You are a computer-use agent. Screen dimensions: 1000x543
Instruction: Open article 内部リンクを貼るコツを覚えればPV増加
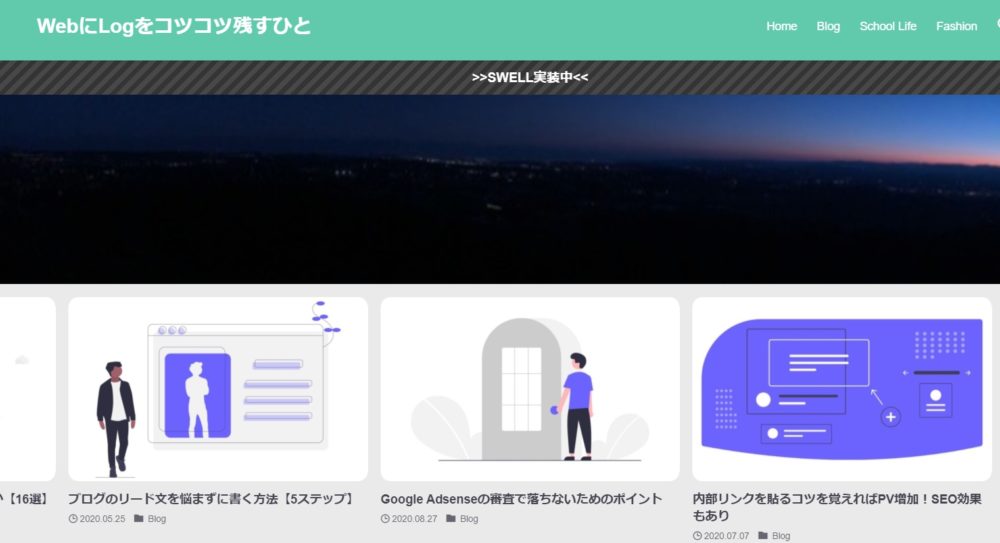[837, 507]
